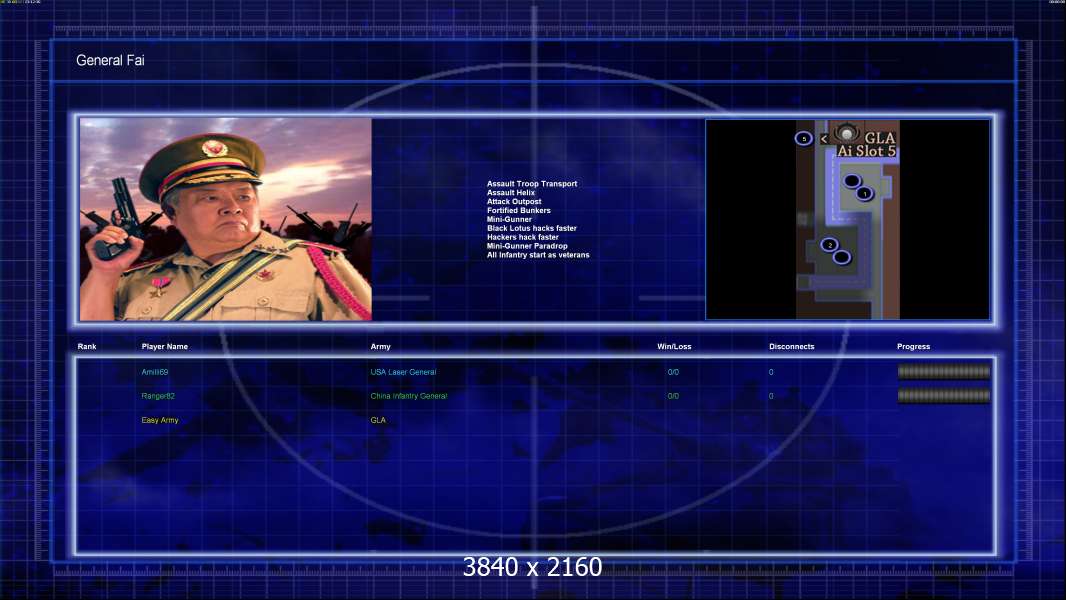This screenshot has height=600, width=1066.
Task: Select player Ranger82 in the list
Action: coord(158,396)
